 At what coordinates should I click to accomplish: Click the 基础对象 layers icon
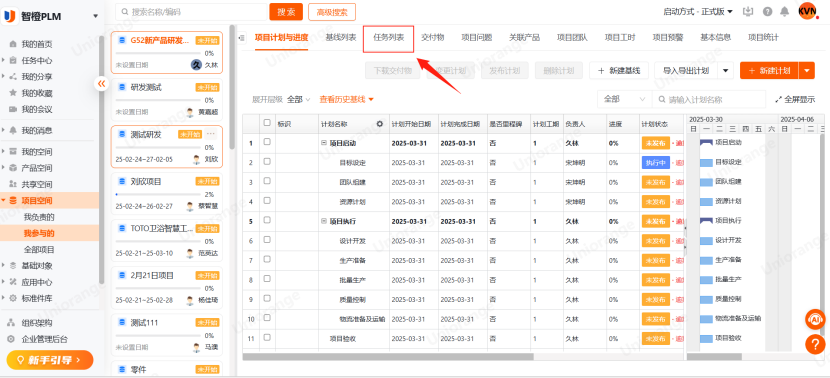[13, 266]
